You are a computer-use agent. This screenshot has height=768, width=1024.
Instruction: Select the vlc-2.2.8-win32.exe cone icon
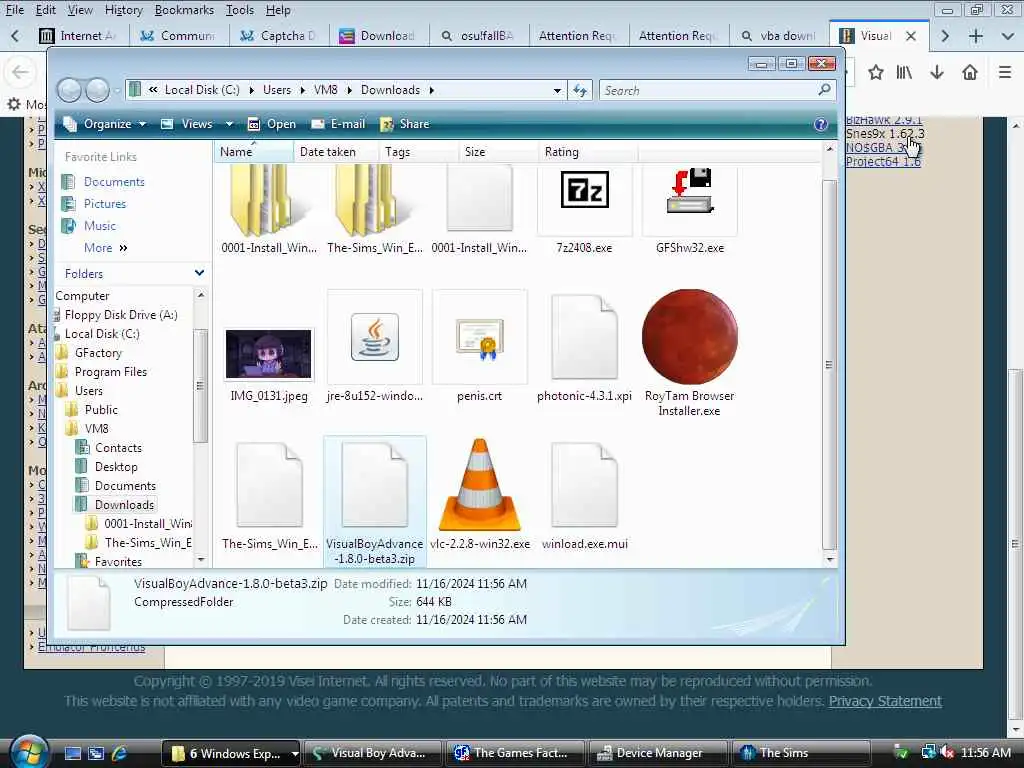coord(479,485)
